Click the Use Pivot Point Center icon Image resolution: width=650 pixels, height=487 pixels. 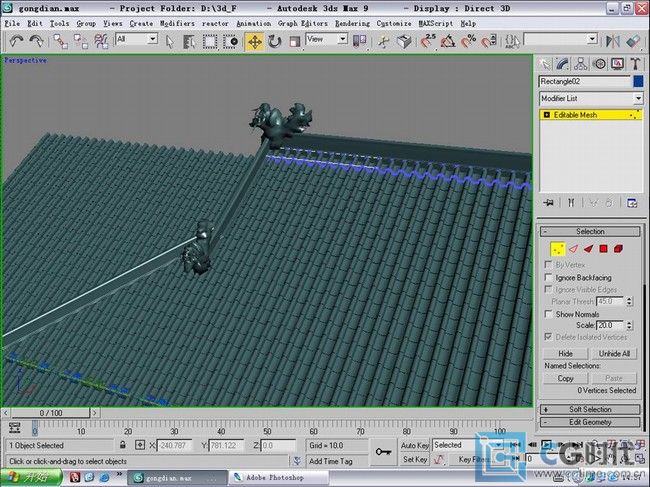(359, 41)
